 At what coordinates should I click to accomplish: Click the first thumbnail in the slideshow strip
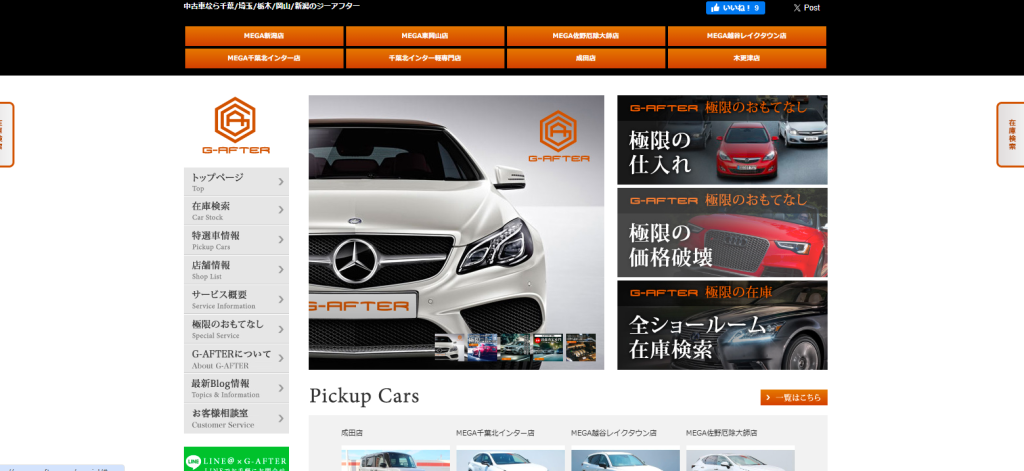click(x=449, y=347)
